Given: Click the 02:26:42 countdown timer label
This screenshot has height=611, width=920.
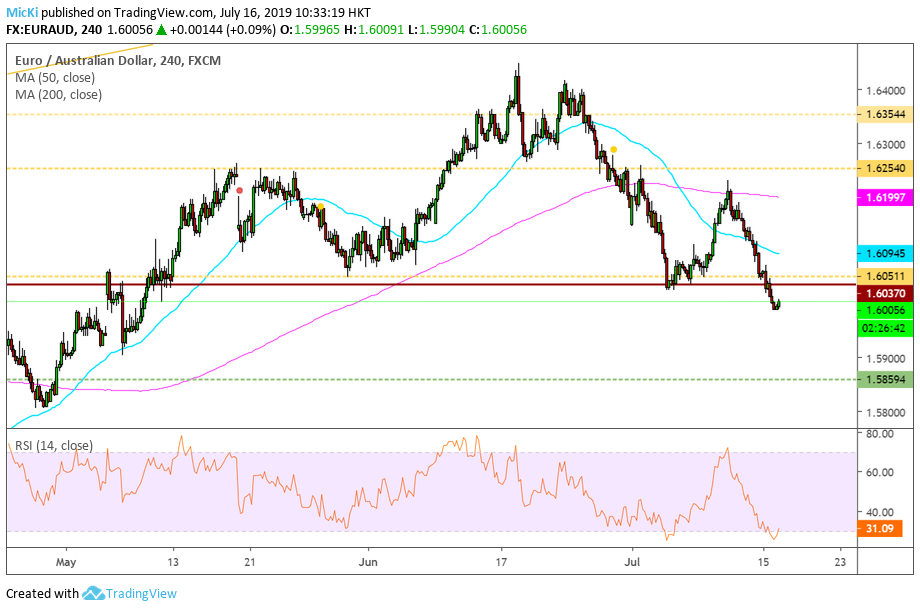Looking at the screenshot, I should [885, 328].
